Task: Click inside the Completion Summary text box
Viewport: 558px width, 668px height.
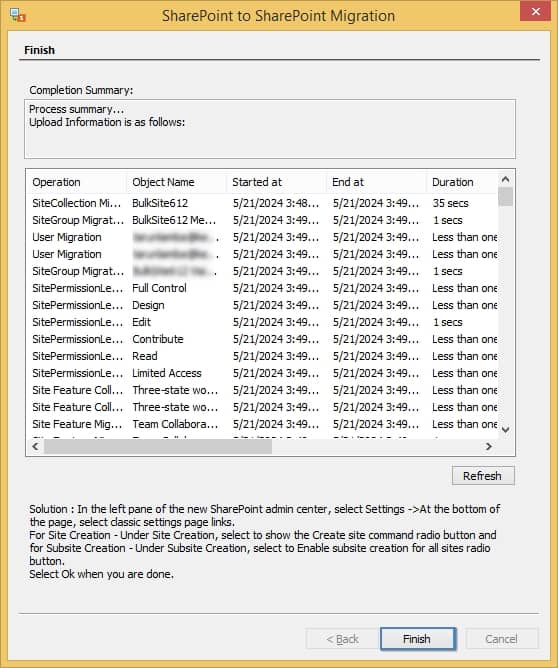Action: pyautogui.click(x=270, y=129)
